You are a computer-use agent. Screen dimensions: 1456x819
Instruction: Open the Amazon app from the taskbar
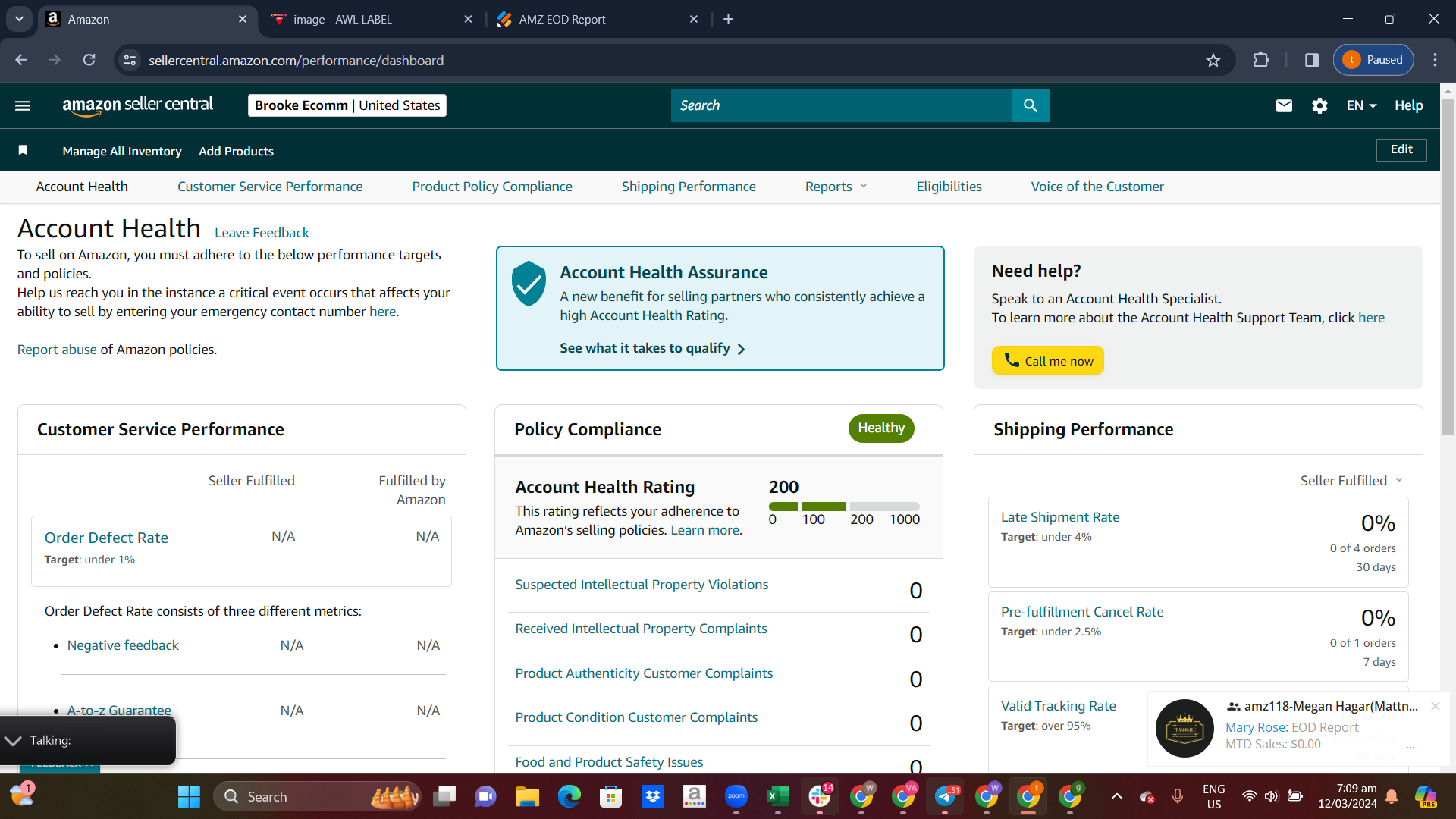pos(694,796)
